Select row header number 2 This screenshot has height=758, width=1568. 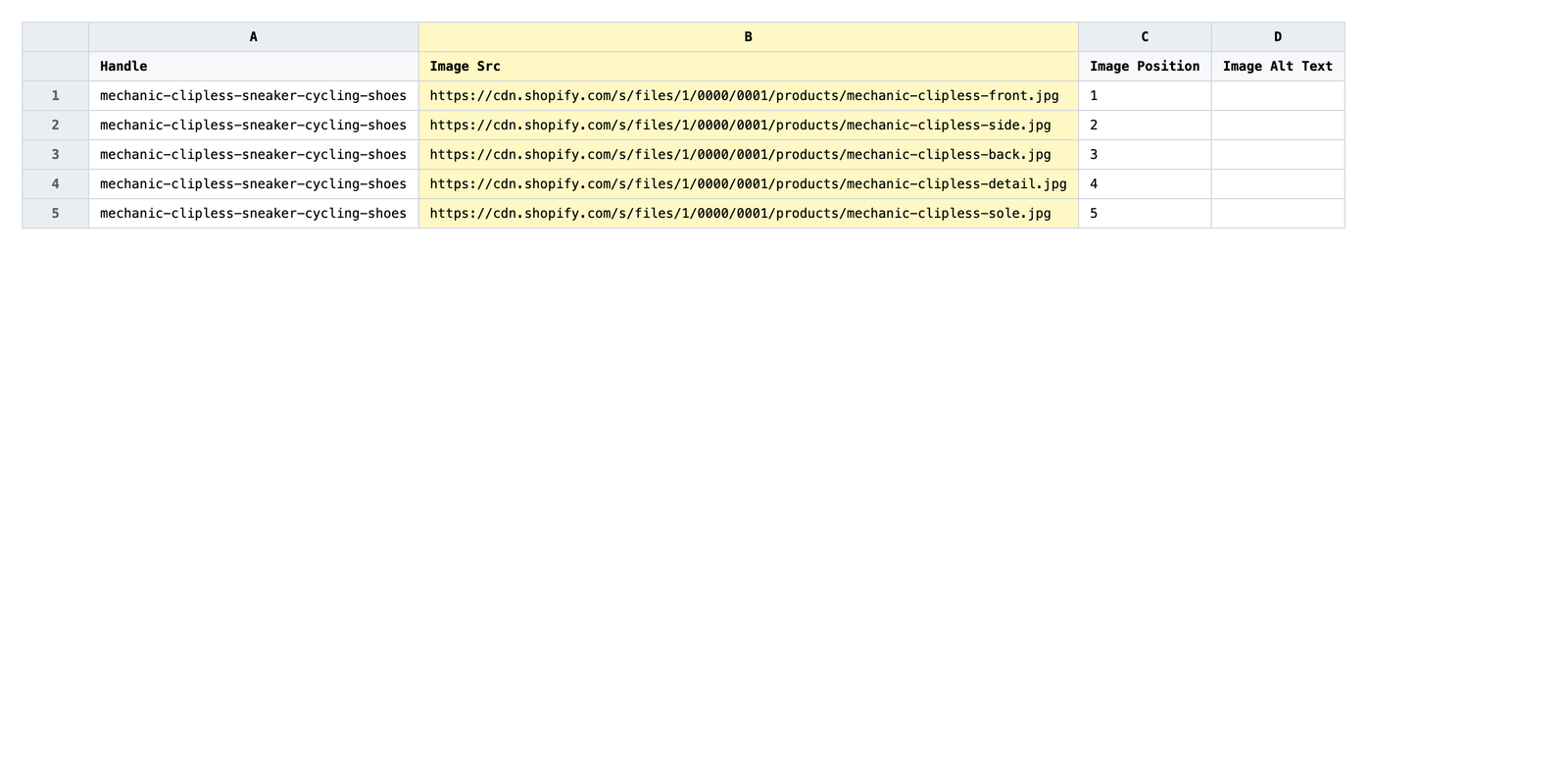tap(56, 126)
